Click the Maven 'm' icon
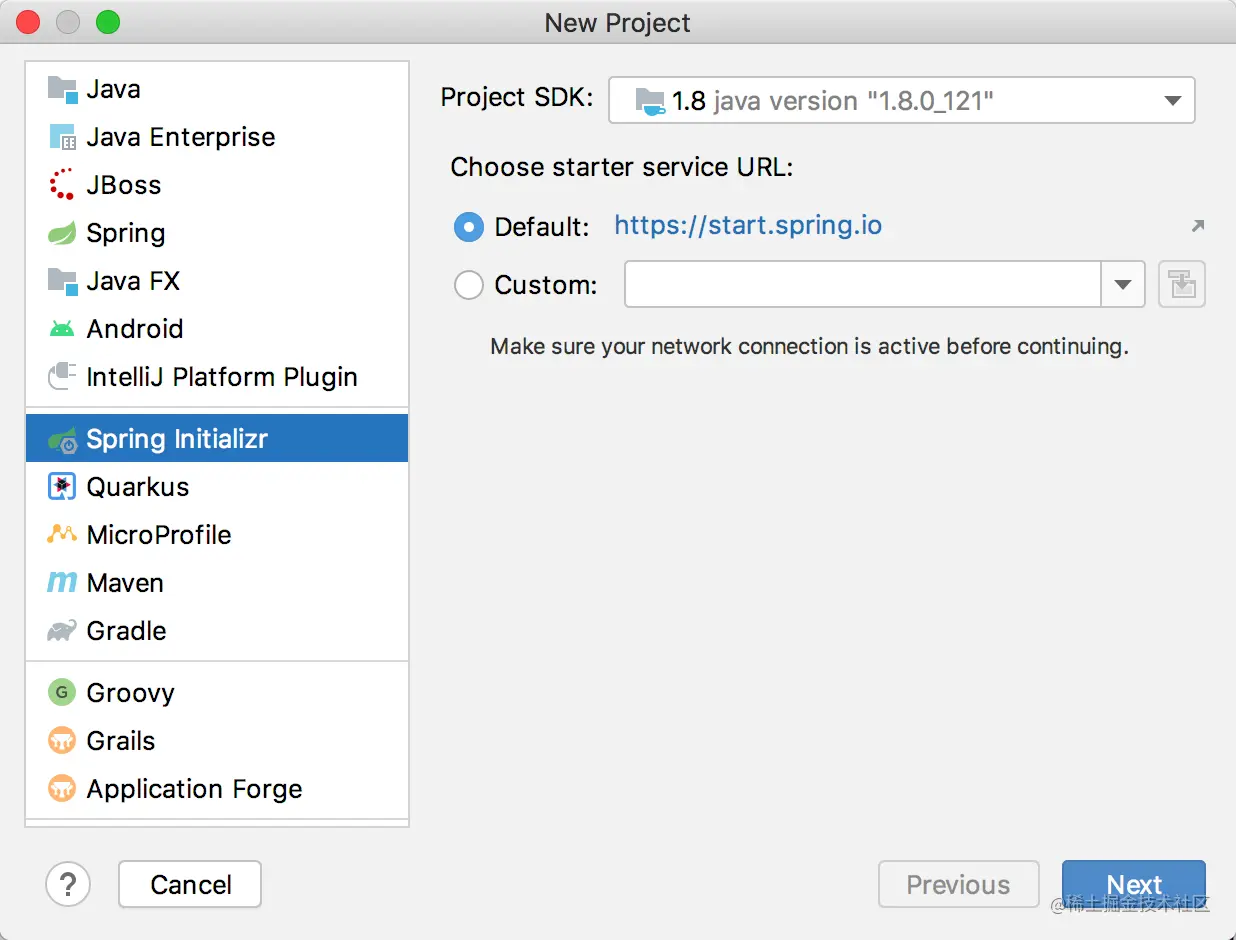The width and height of the screenshot is (1236, 940). click(62, 583)
